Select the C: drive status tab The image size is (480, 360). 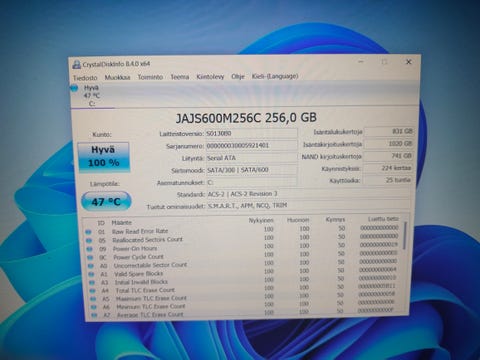click(x=91, y=96)
